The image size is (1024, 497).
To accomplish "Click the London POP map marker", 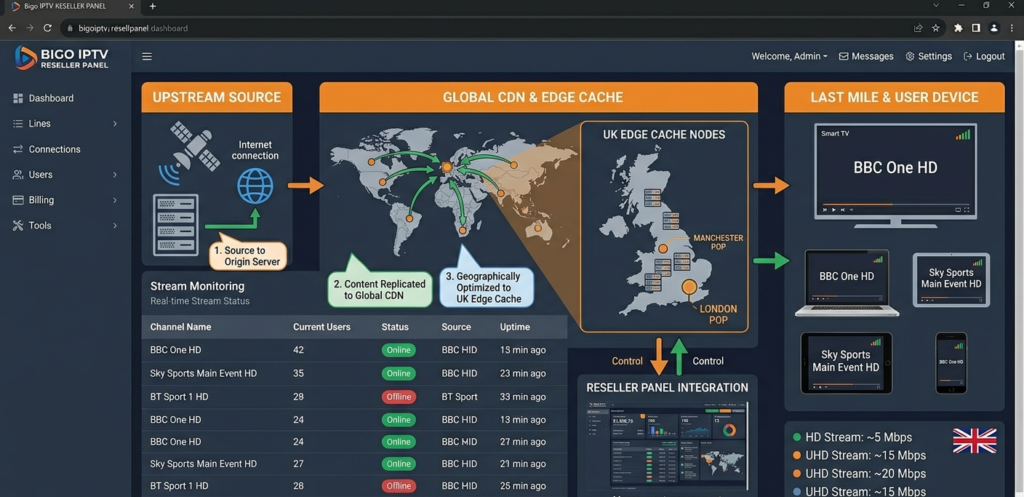I will point(688,287).
